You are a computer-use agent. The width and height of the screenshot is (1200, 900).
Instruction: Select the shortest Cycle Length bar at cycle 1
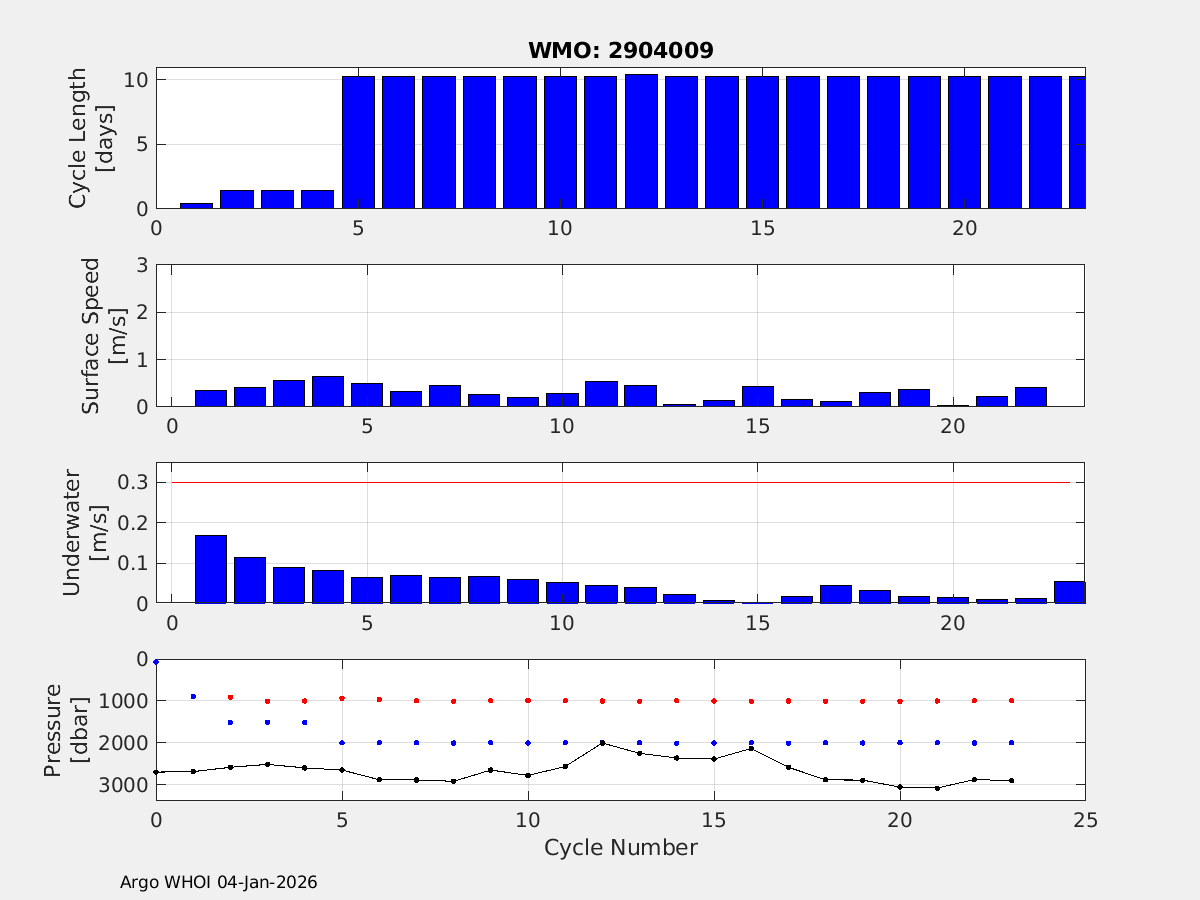[196, 205]
